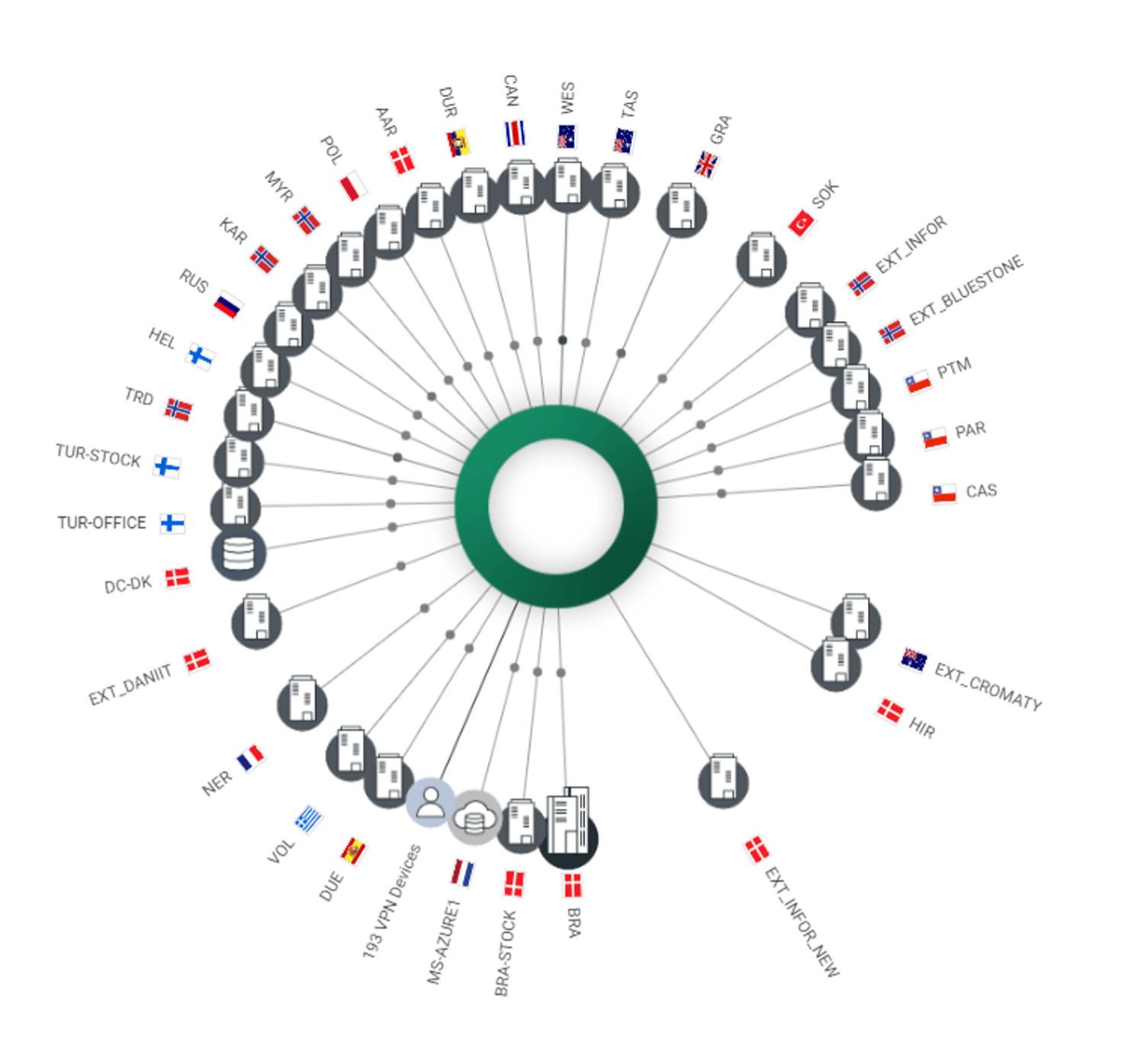Select the DC-DK database node icon
The height and width of the screenshot is (1064, 1144).
pyautogui.click(x=239, y=555)
